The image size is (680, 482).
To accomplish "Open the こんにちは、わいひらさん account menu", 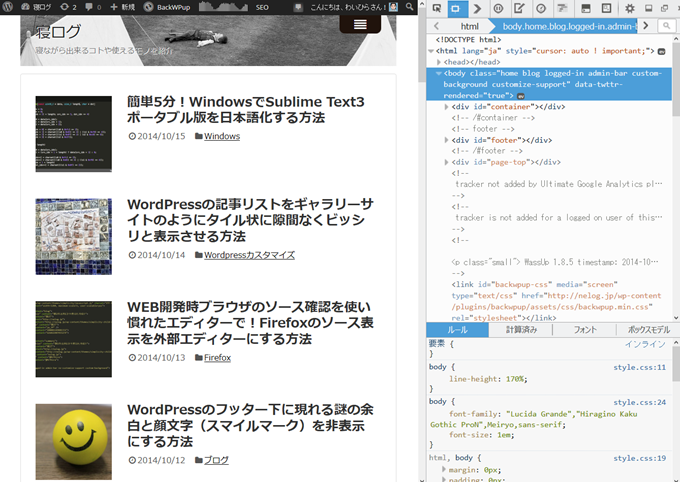I will tap(353, 7).
